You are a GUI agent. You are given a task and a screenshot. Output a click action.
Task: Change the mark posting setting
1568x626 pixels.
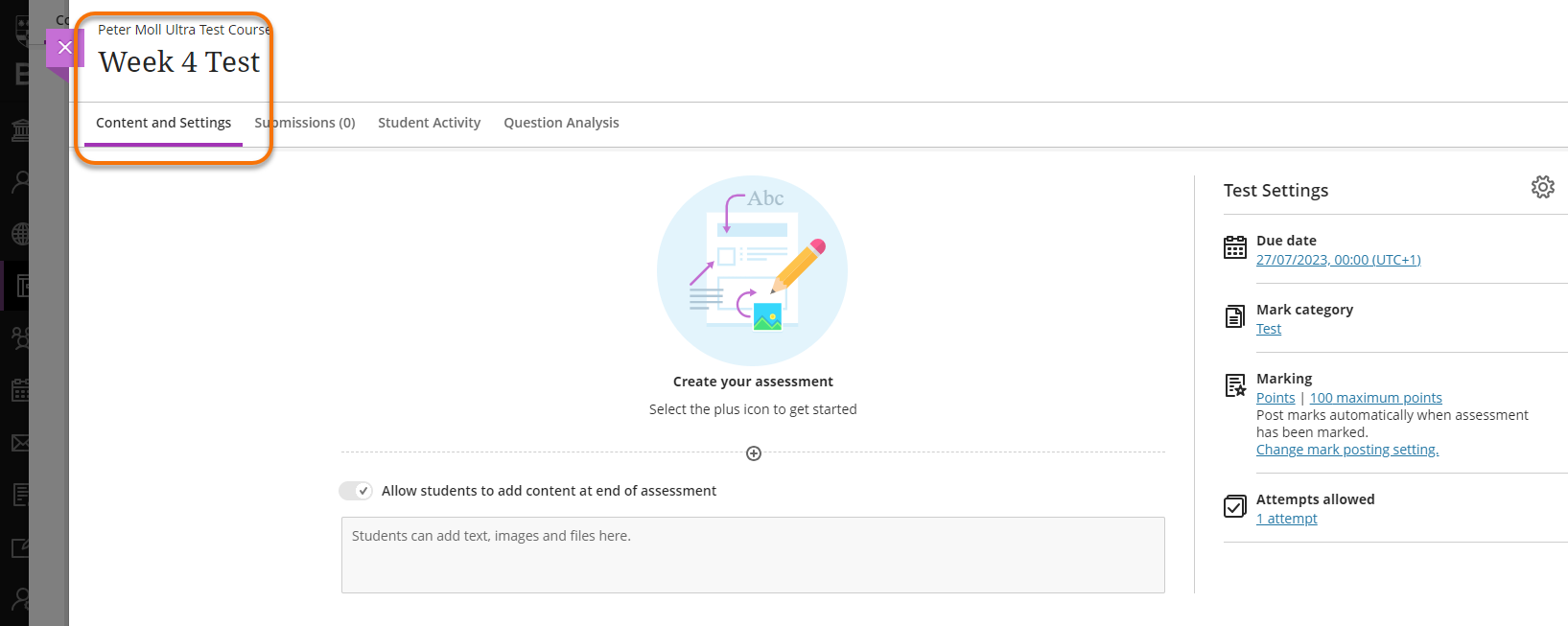[1346, 449]
